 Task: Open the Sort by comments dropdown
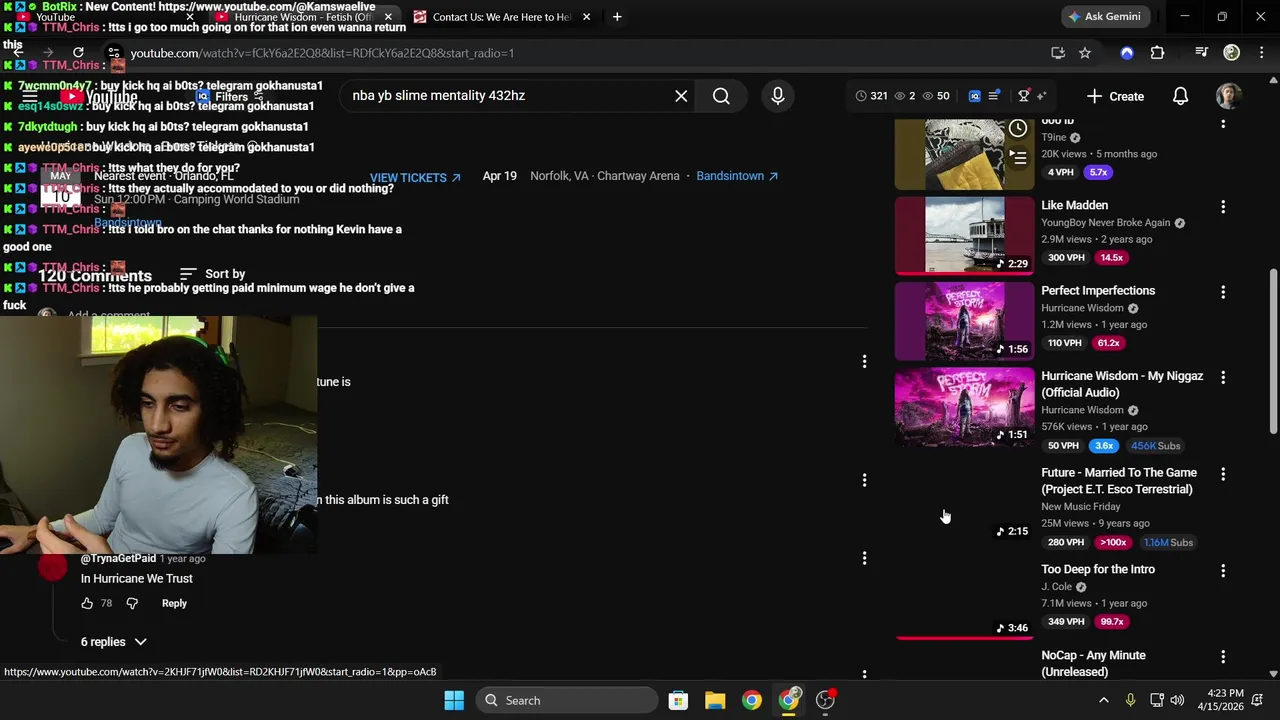point(212,274)
